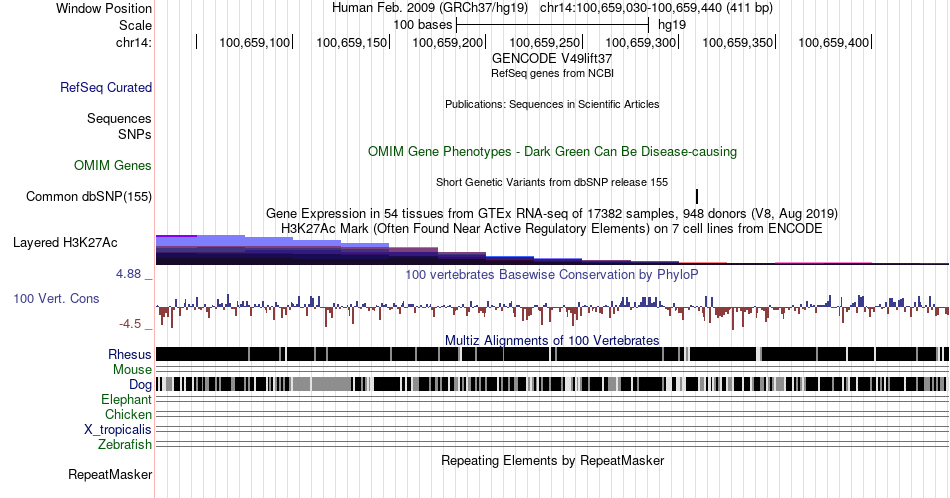The height and width of the screenshot is (498, 950).
Task: Click the GENCODE V49lift37 track title
Action: pyautogui.click(x=551, y=59)
